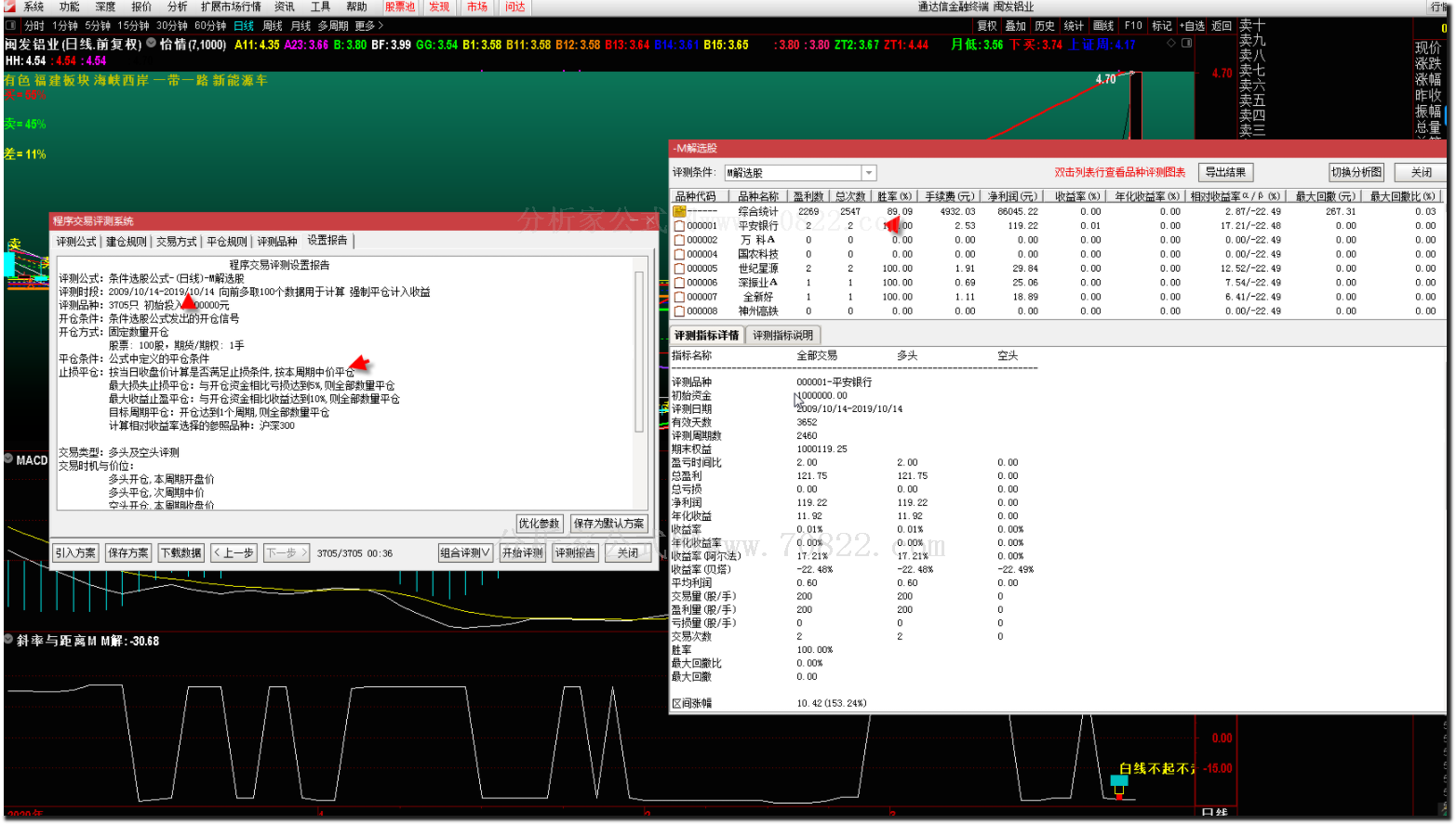The height and width of the screenshot is (824, 1456).
Task: Click 复权 on the chart toolbar
Action: pyautogui.click(x=987, y=26)
